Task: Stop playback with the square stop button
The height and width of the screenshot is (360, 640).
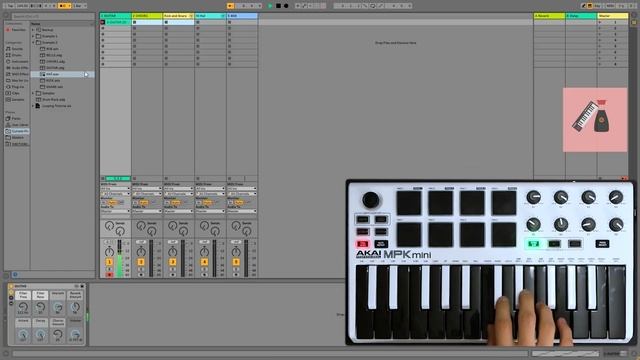Action: [x=278, y=6]
